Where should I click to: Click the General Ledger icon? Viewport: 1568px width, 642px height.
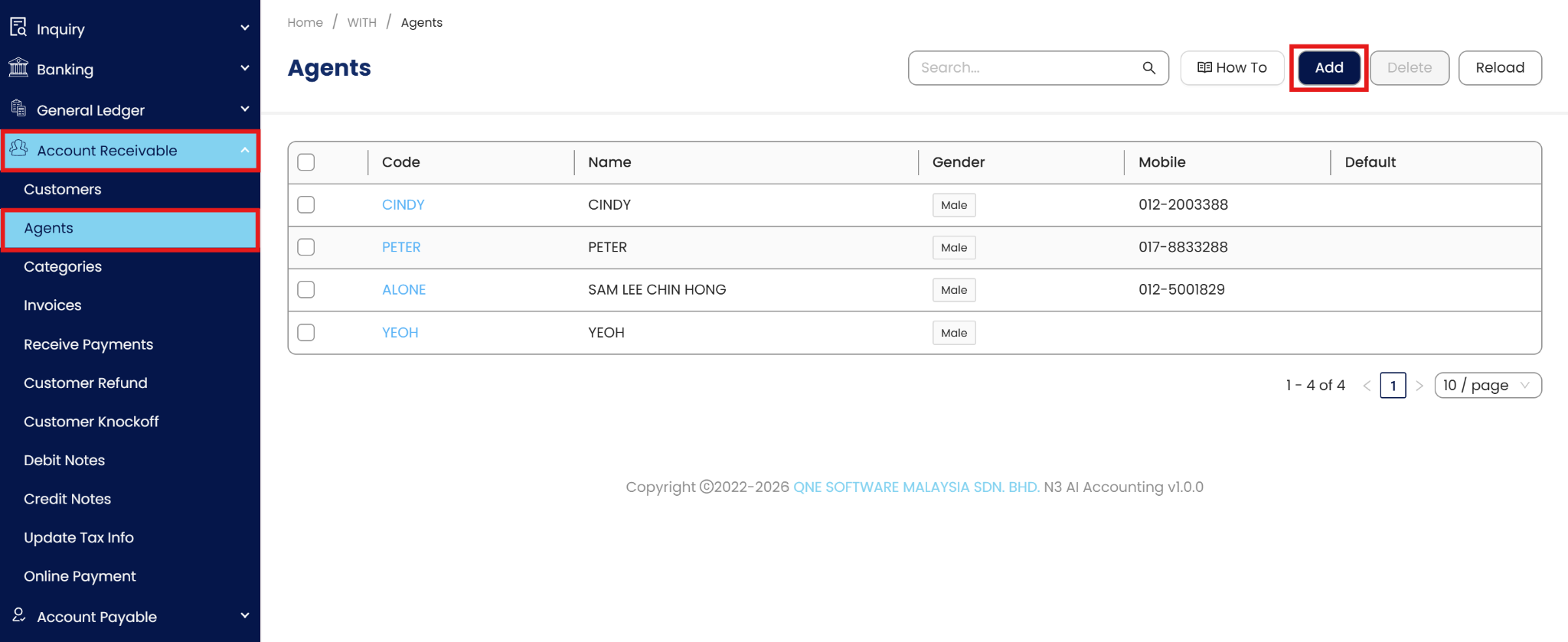(18, 109)
